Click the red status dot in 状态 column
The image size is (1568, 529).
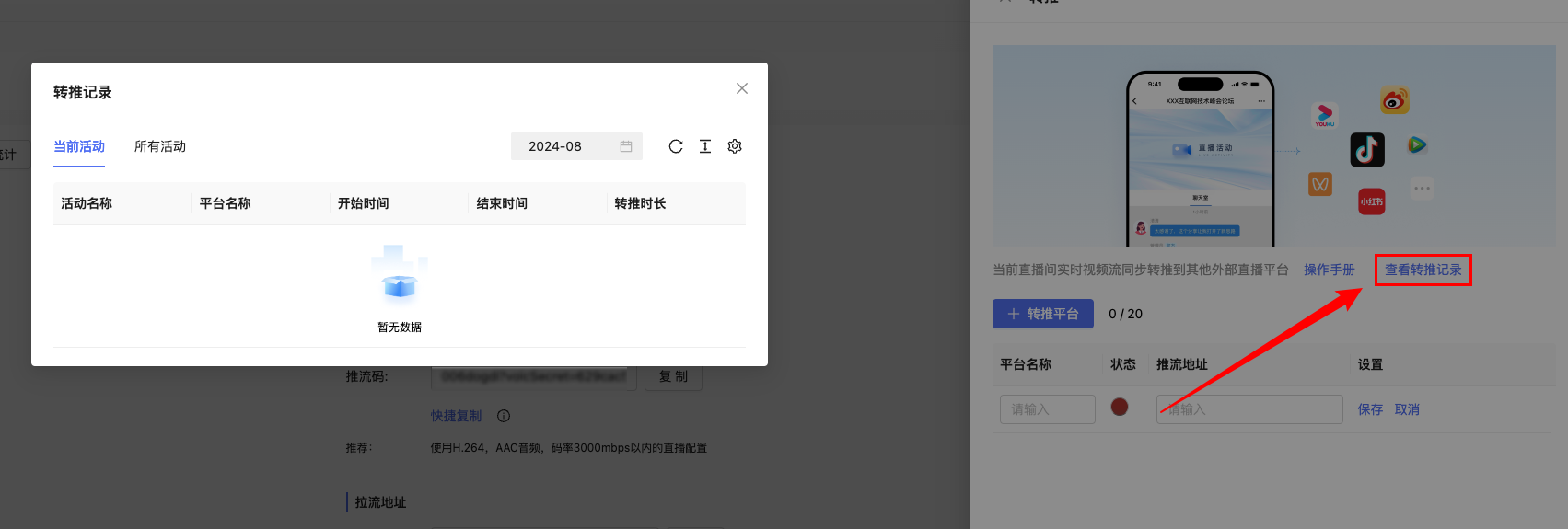(1120, 407)
